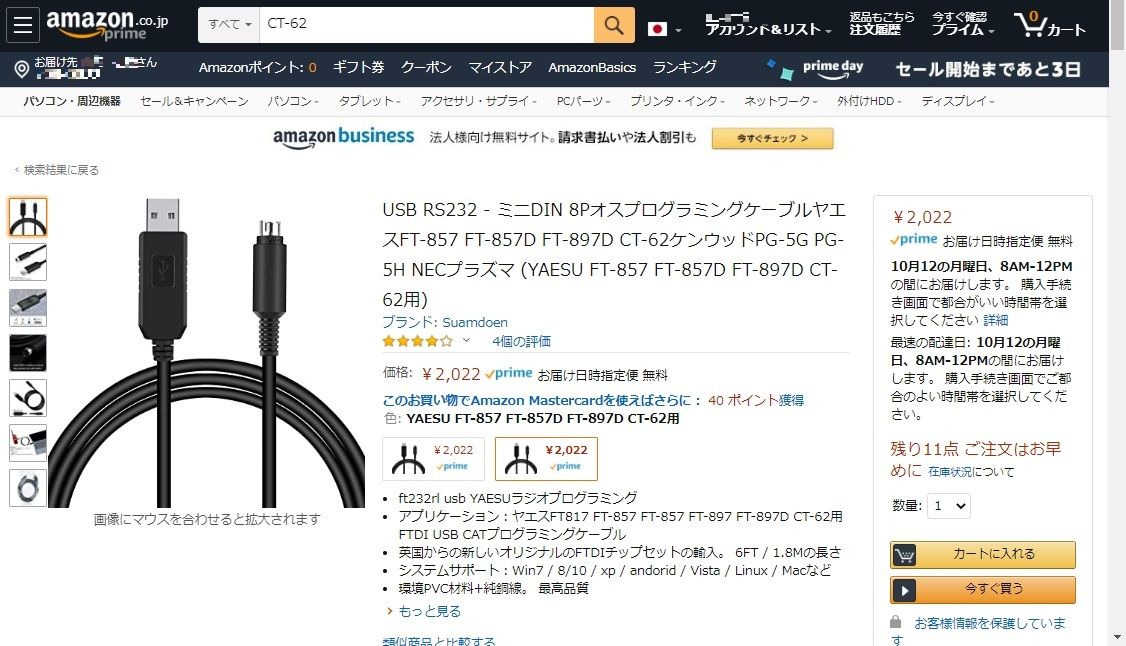Click the カートに入れる button
1126x646 pixels.
982,554
